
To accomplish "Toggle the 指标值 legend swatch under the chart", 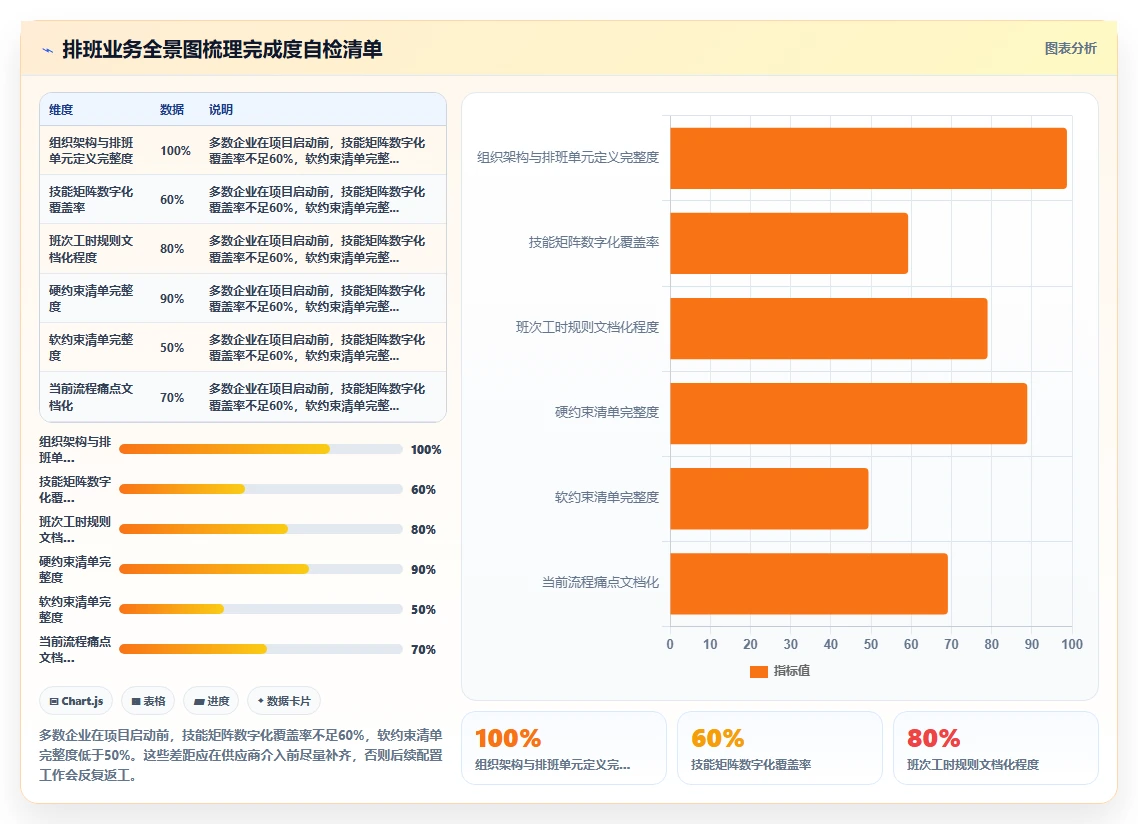I will tap(758, 672).
